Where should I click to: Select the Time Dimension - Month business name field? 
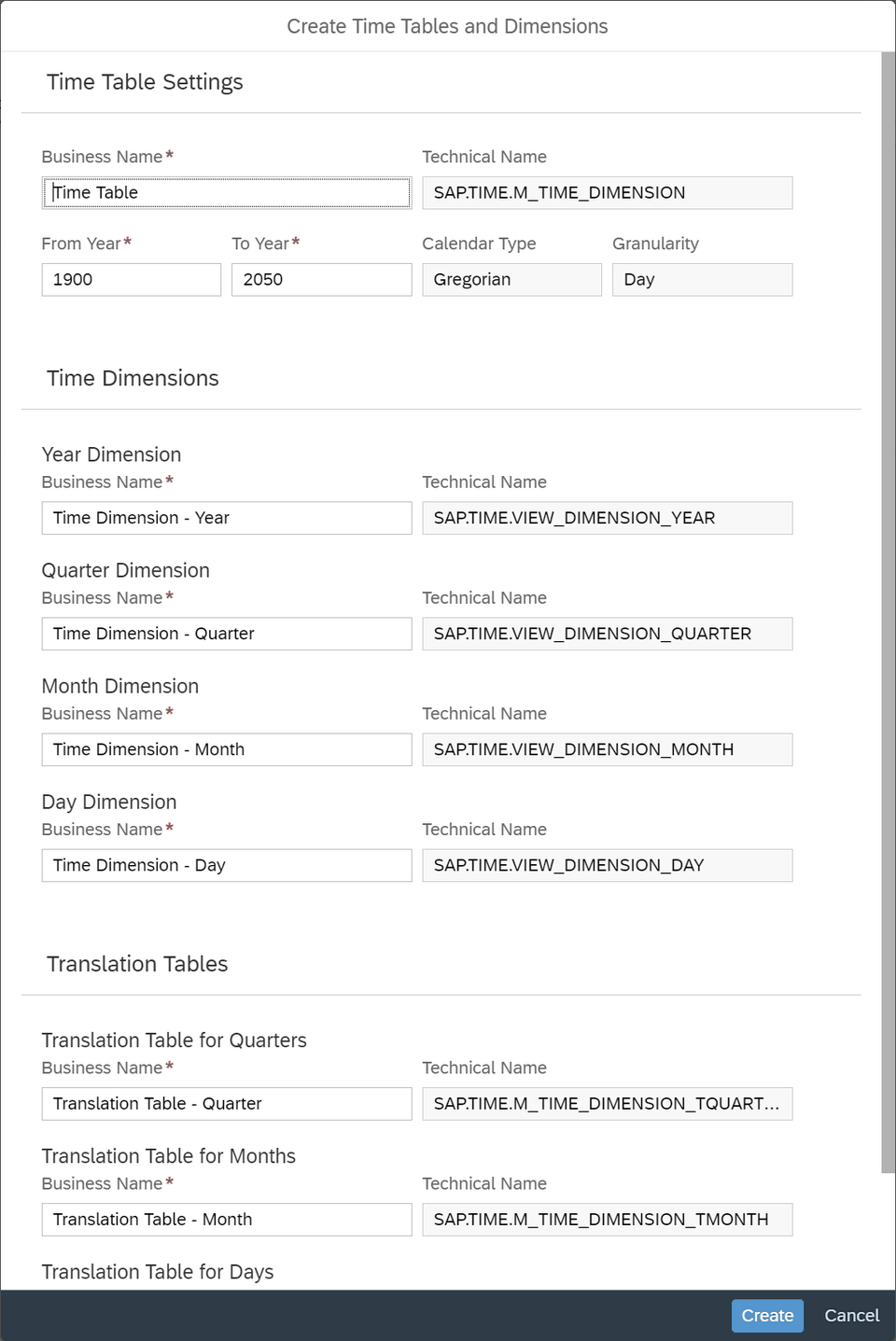[226, 749]
